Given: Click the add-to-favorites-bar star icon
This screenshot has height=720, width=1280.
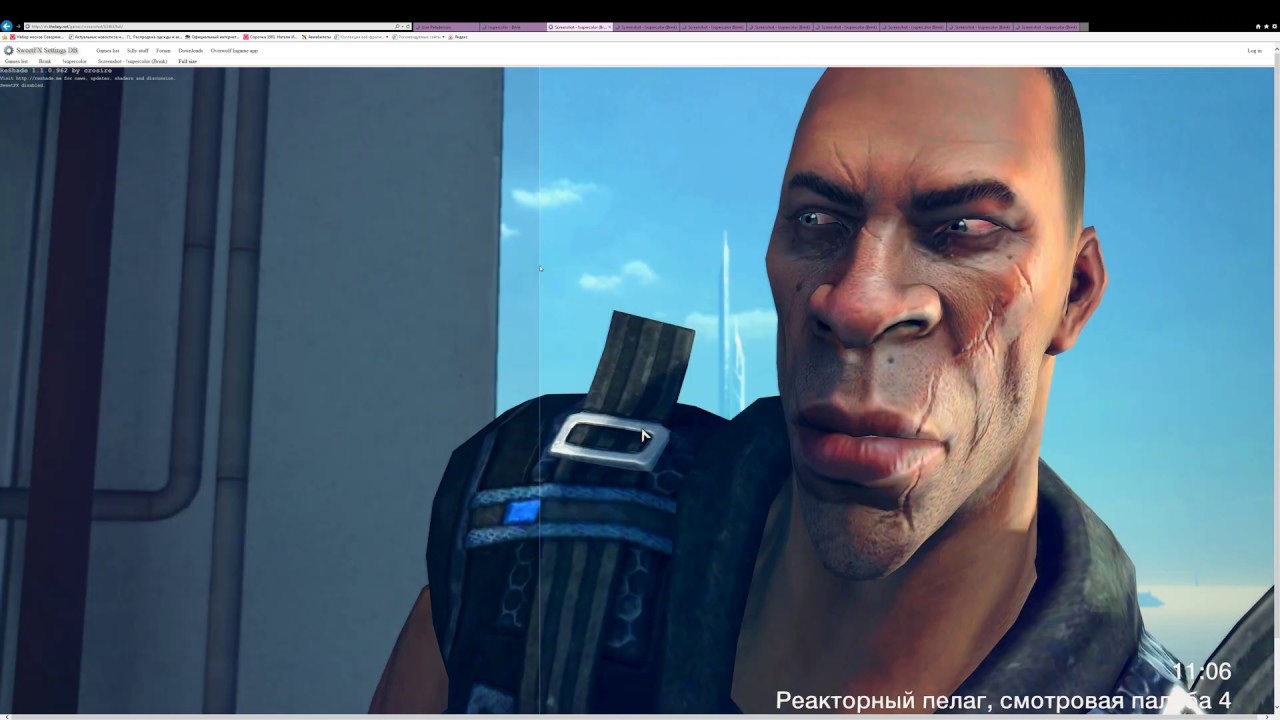Looking at the screenshot, I should 5,37.
